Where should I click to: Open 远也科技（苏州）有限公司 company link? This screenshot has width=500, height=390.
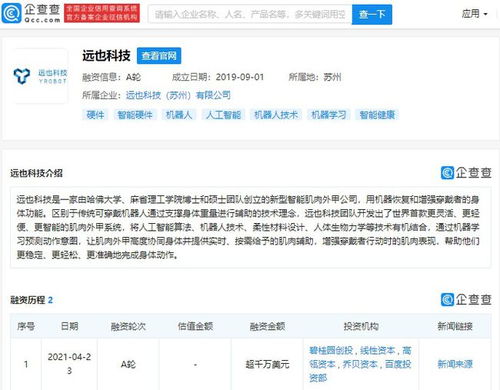(x=178, y=95)
